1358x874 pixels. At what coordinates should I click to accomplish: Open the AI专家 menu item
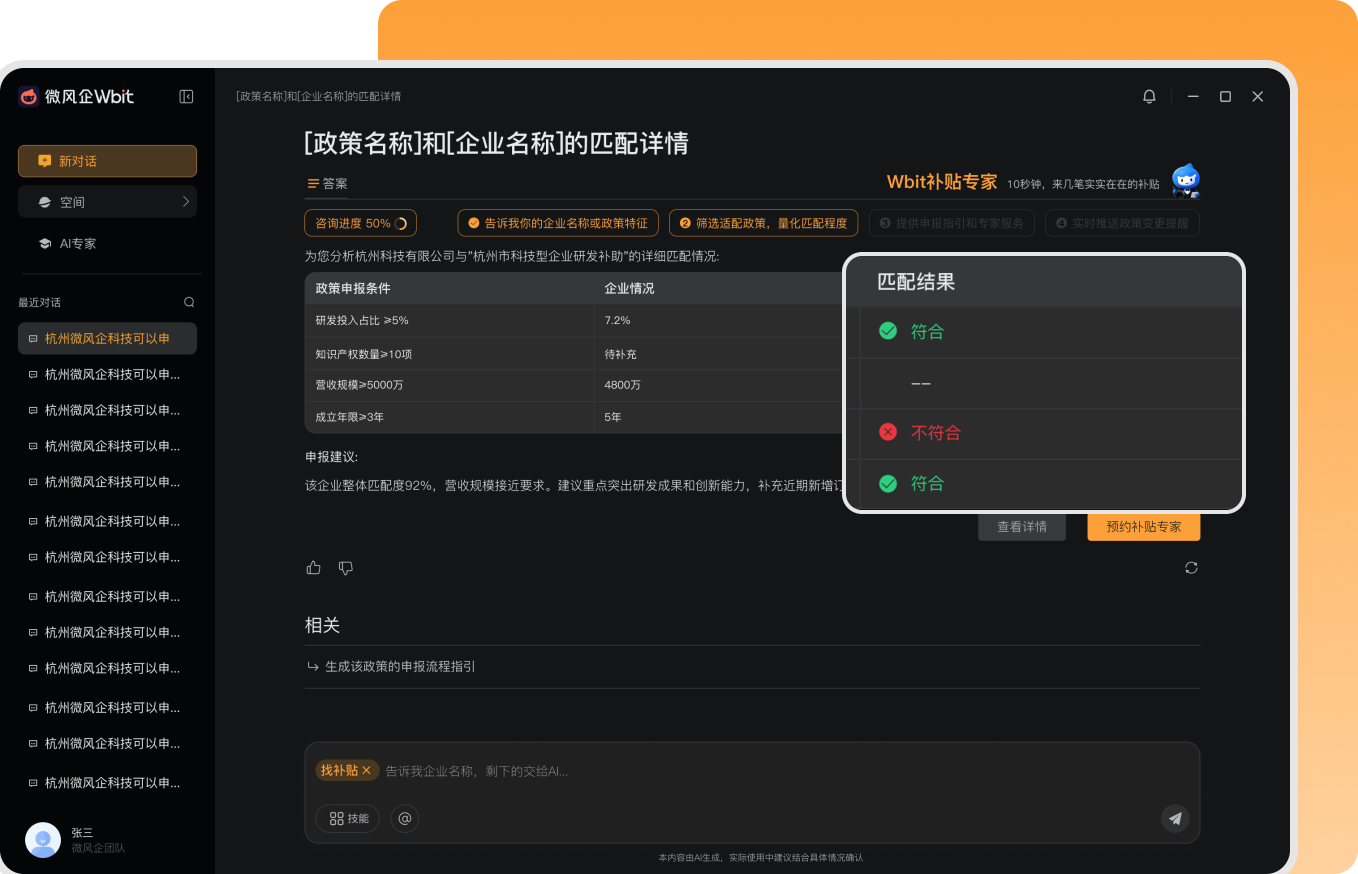78,243
